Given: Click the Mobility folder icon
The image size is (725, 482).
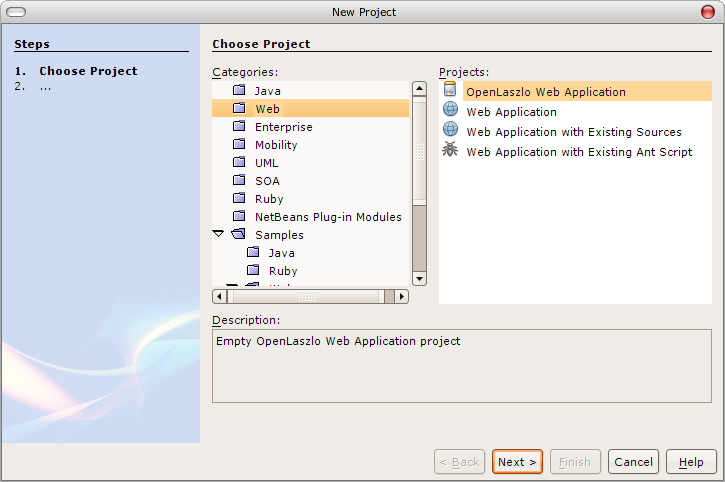Looking at the screenshot, I should click(x=239, y=144).
